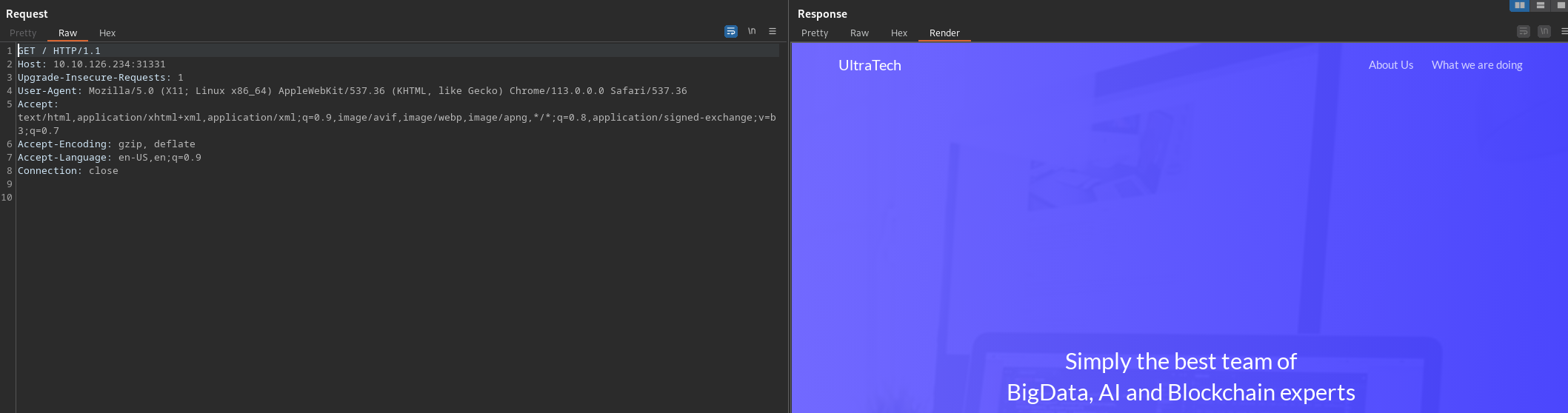Open the Request Pretty tab
1568x413 pixels.
[23, 33]
